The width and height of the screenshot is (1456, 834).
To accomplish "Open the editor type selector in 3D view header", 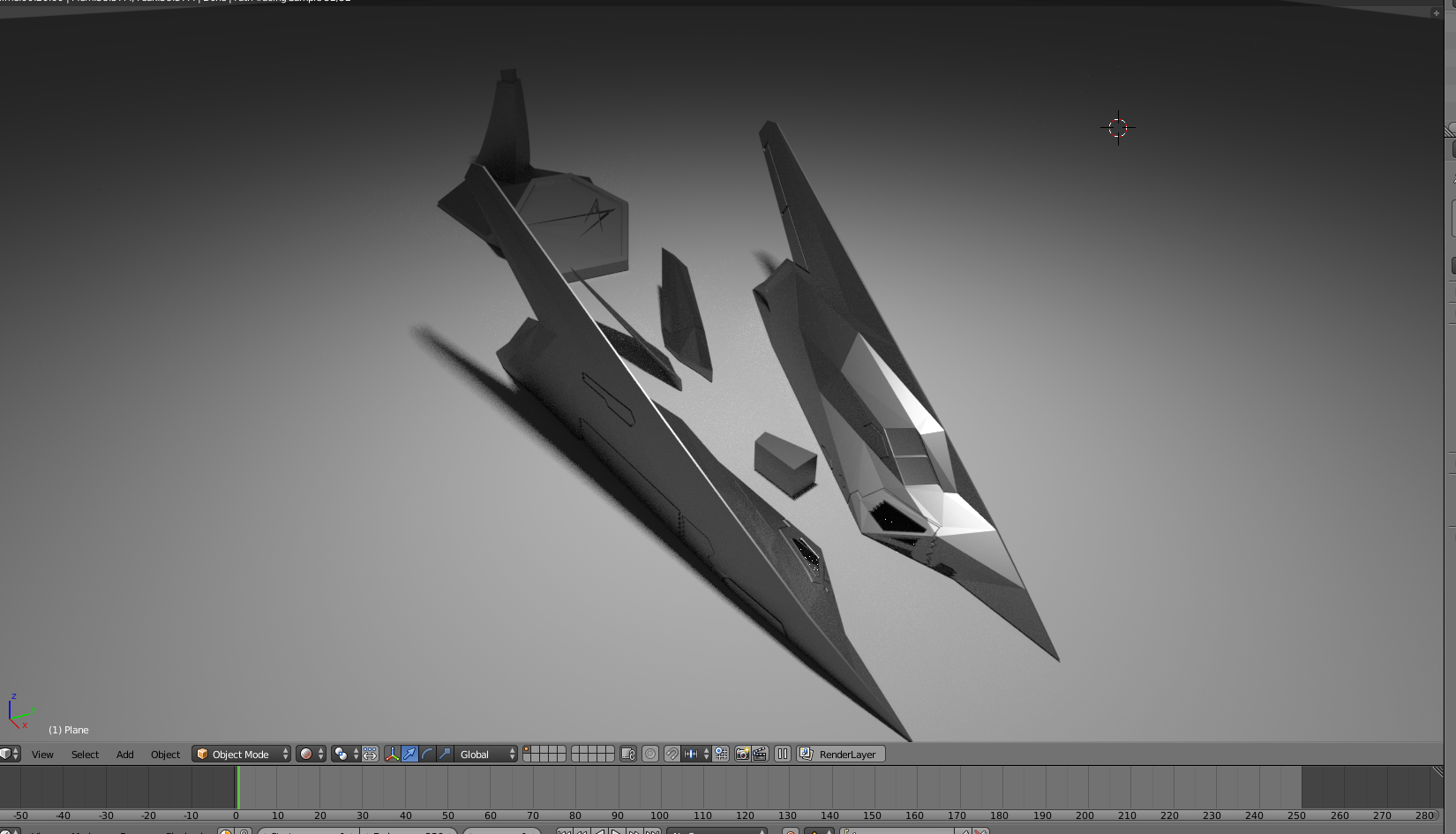I will coord(10,754).
